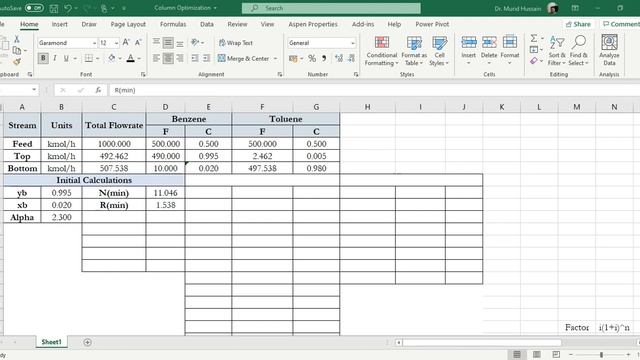Viewport: 640px width, 360px height.
Task: Switch to Page Layout view icon
Action: tap(537, 354)
